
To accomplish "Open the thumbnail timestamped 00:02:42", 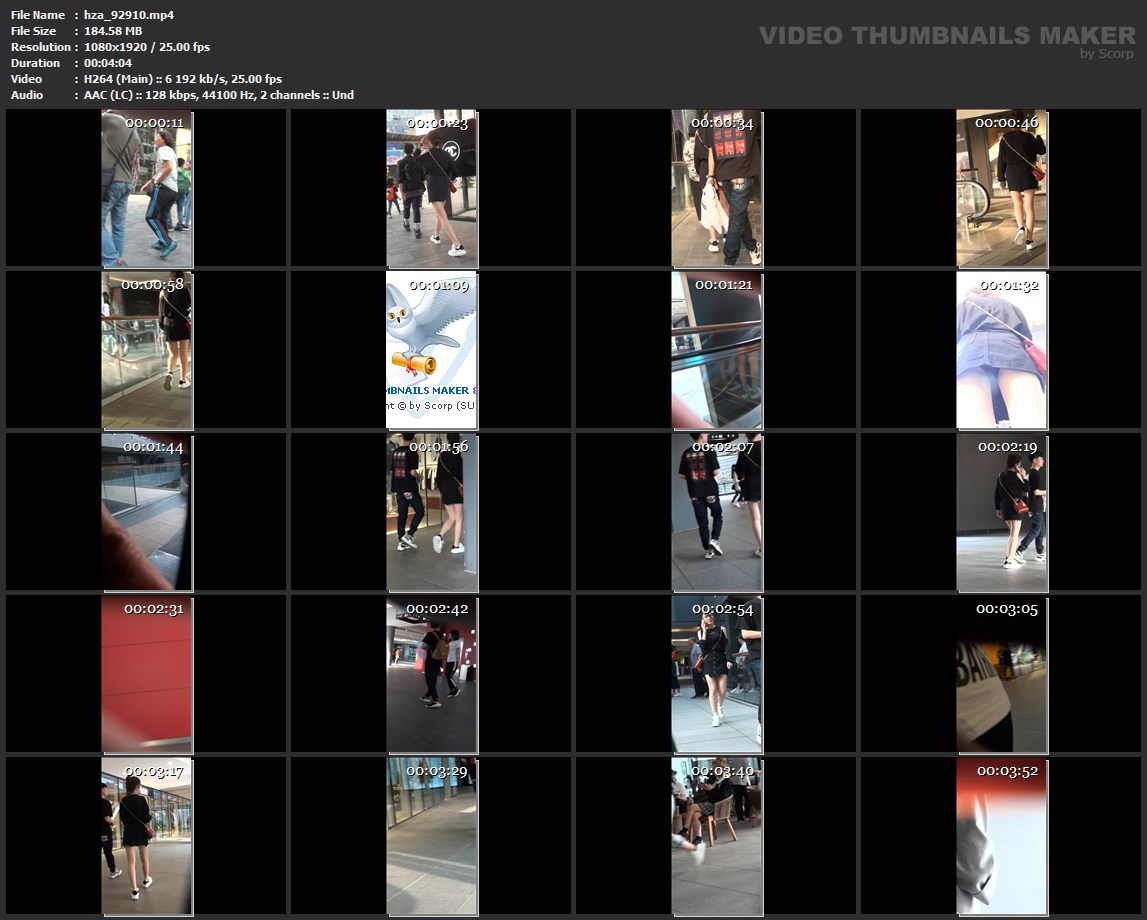I will pos(432,674).
